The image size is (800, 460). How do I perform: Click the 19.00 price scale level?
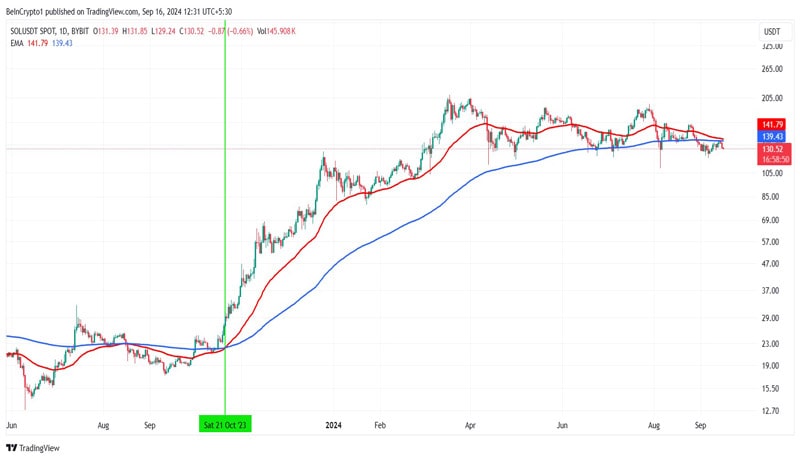click(x=771, y=366)
